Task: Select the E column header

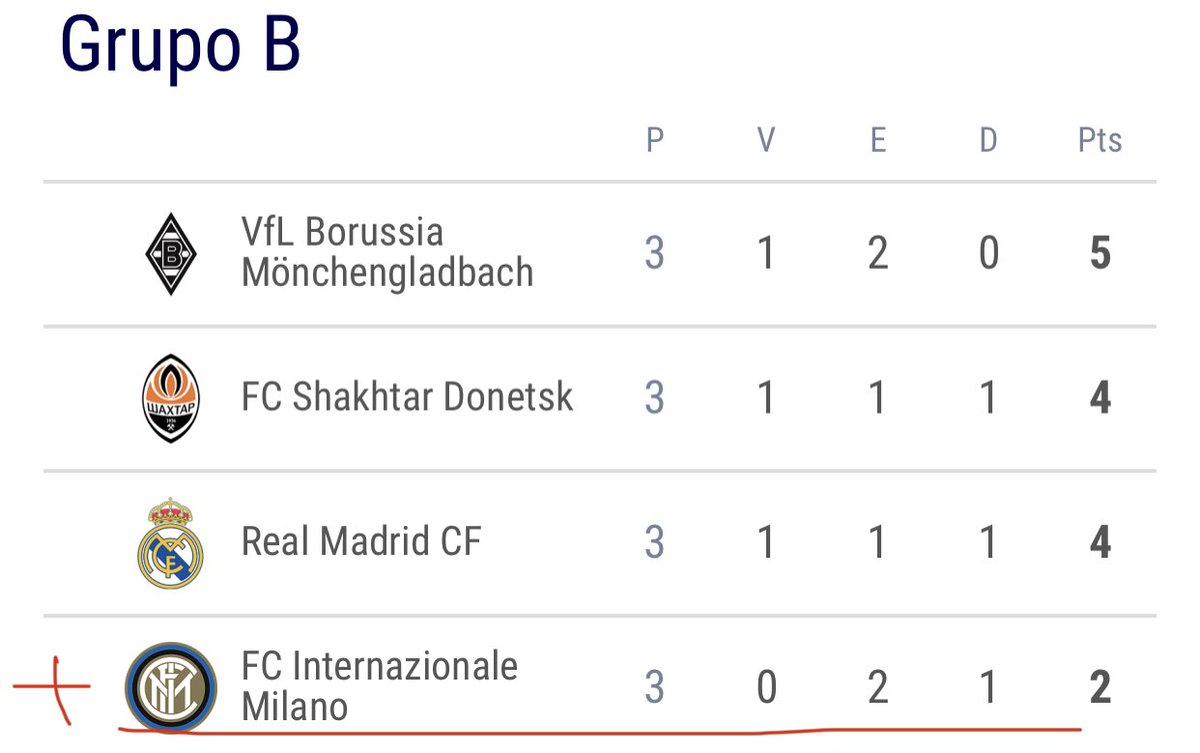Action: pyautogui.click(x=877, y=140)
